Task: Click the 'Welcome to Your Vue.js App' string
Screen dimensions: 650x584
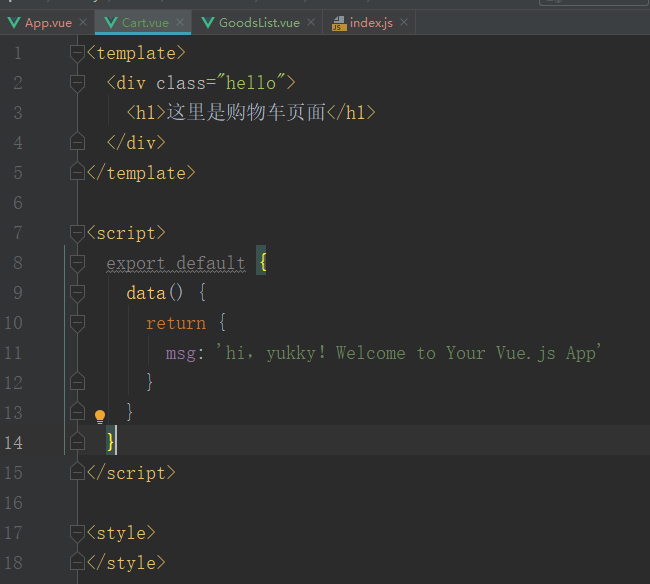Action: [x=466, y=353]
